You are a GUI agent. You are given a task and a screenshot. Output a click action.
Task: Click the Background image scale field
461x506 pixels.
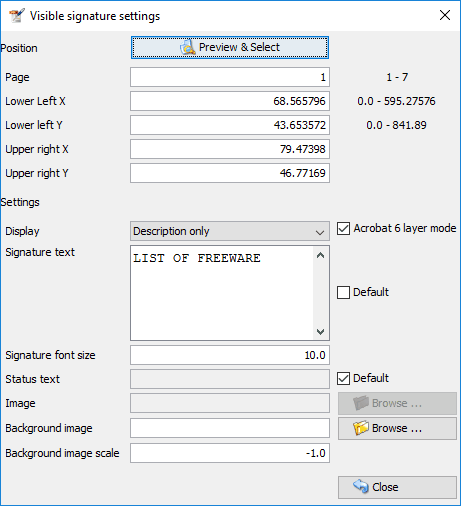pyautogui.click(x=230, y=453)
